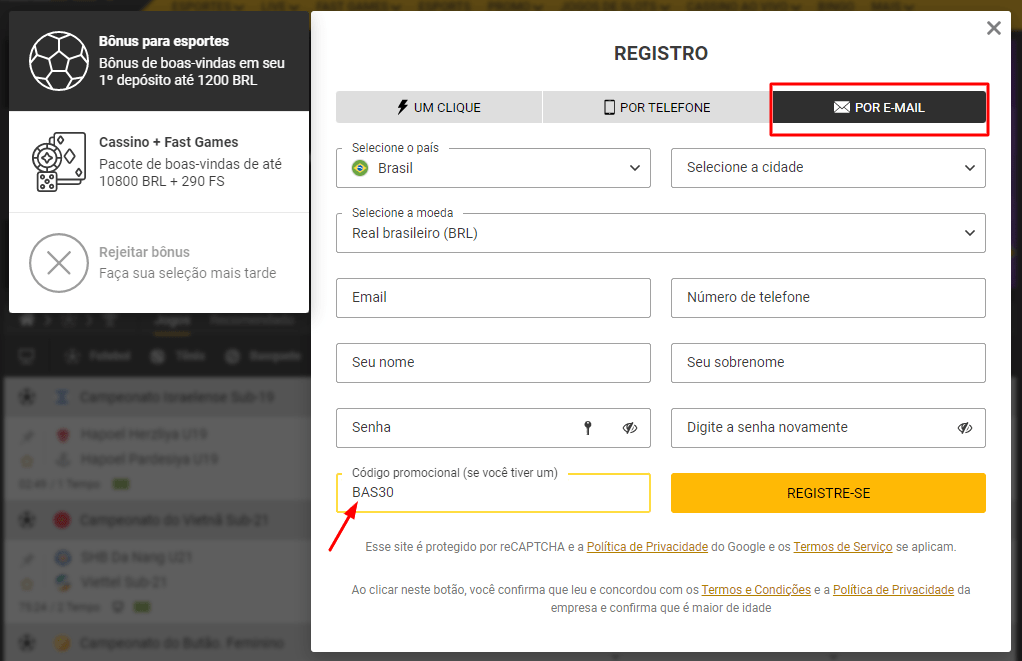Switch to Por E-mail registration tab
This screenshot has height=661, width=1022.
tap(879, 107)
